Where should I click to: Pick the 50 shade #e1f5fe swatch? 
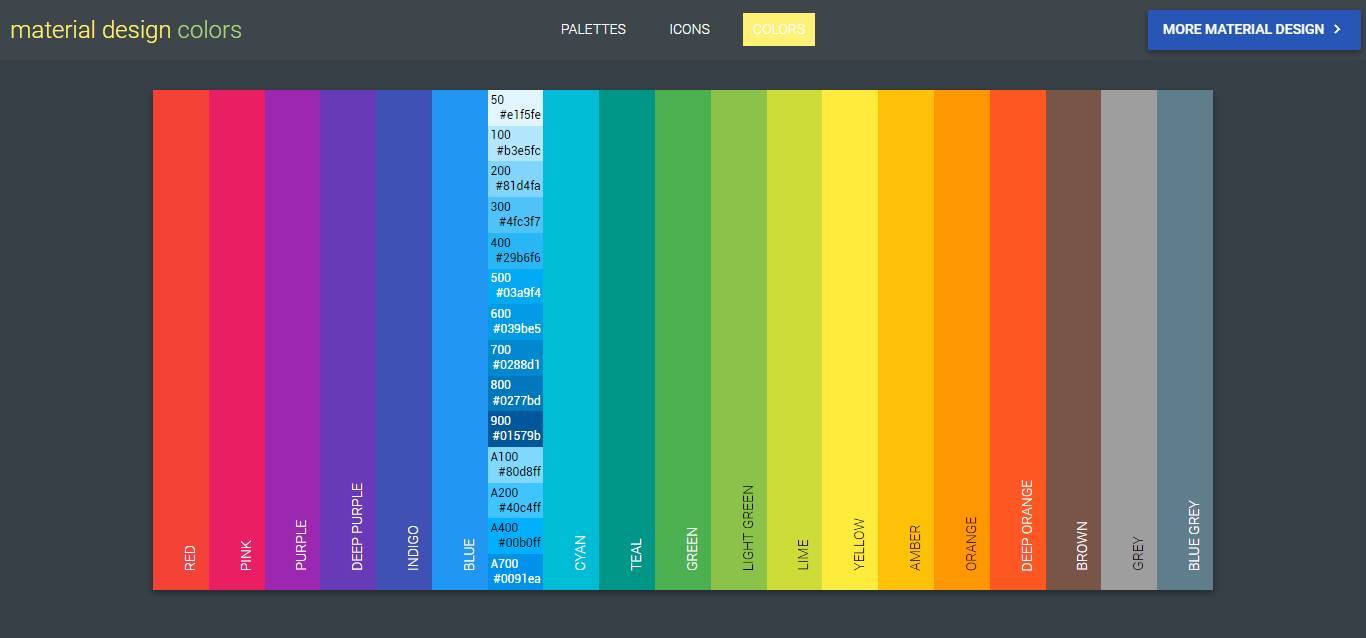coord(516,108)
